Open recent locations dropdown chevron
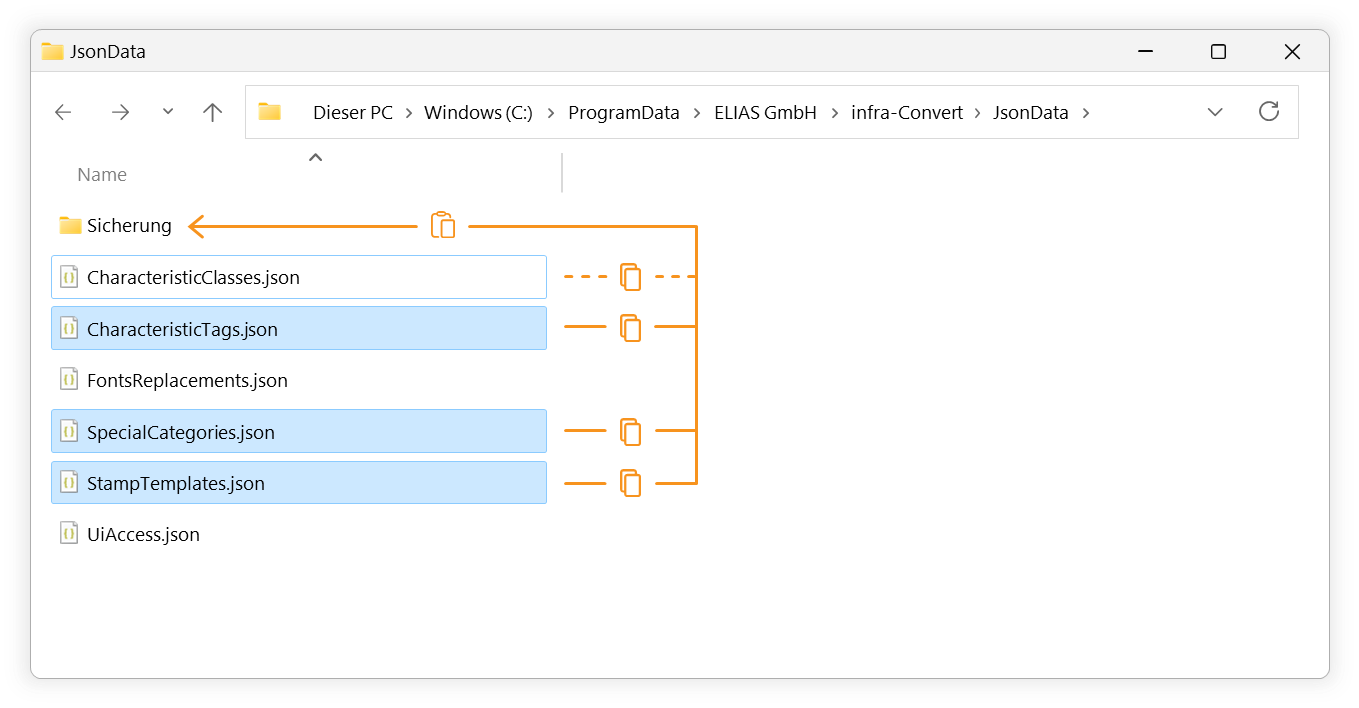The height and width of the screenshot is (708, 1359). click(x=168, y=112)
